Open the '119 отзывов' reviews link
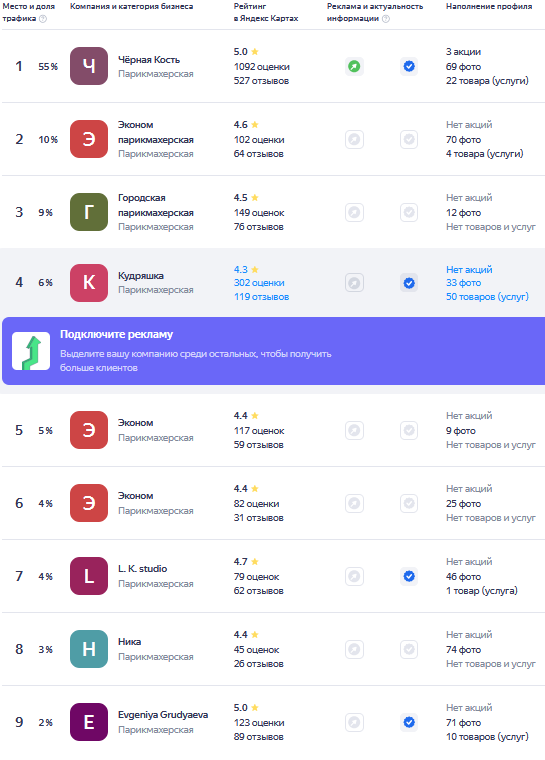 tap(261, 297)
